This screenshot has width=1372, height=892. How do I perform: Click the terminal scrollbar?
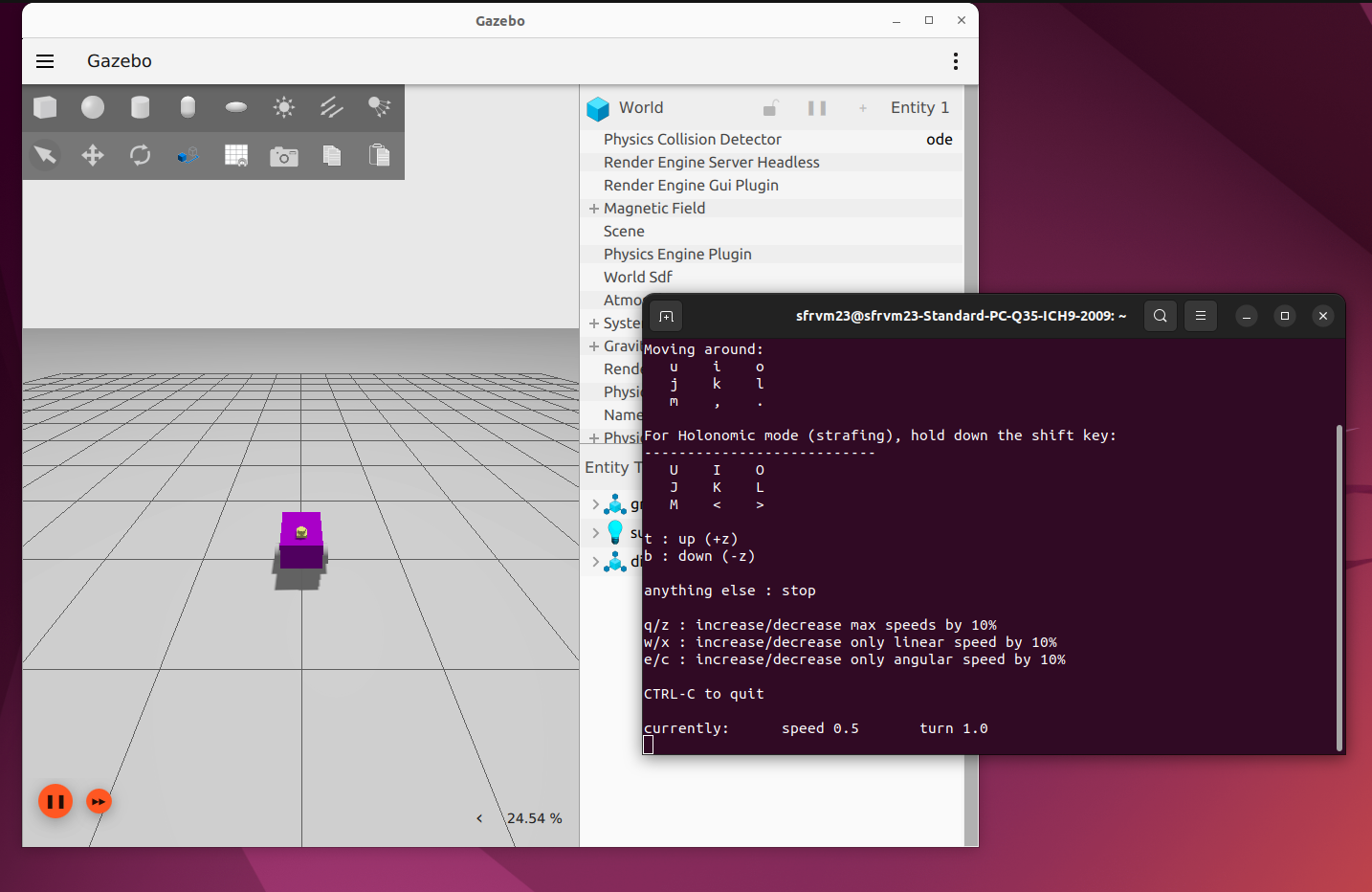tap(1339, 588)
